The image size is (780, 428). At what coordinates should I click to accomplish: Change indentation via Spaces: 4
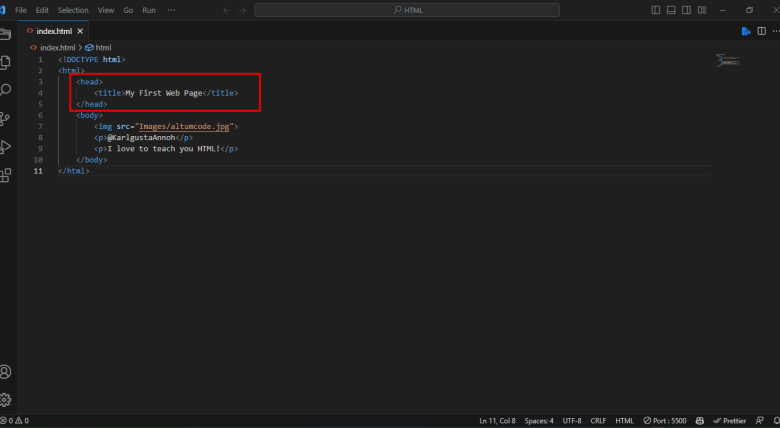coord(539,421)
